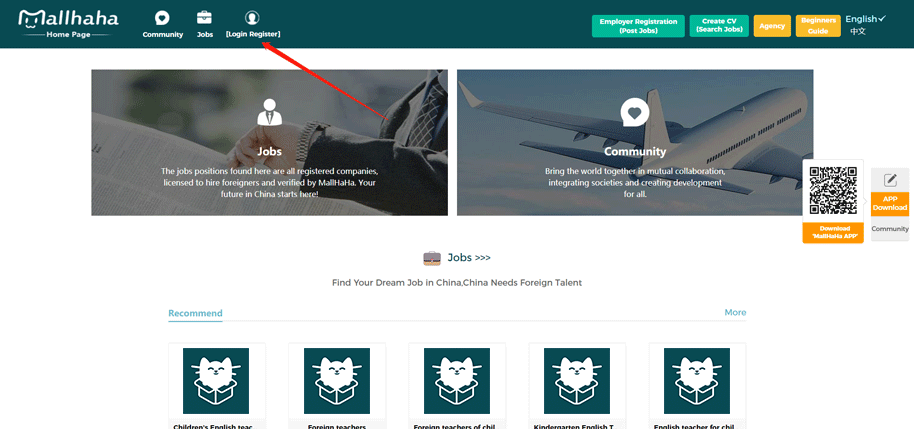Open cat logo of Children's English teacher job
914x429 pixels.
pyautogui.click(x=216, y=381)
